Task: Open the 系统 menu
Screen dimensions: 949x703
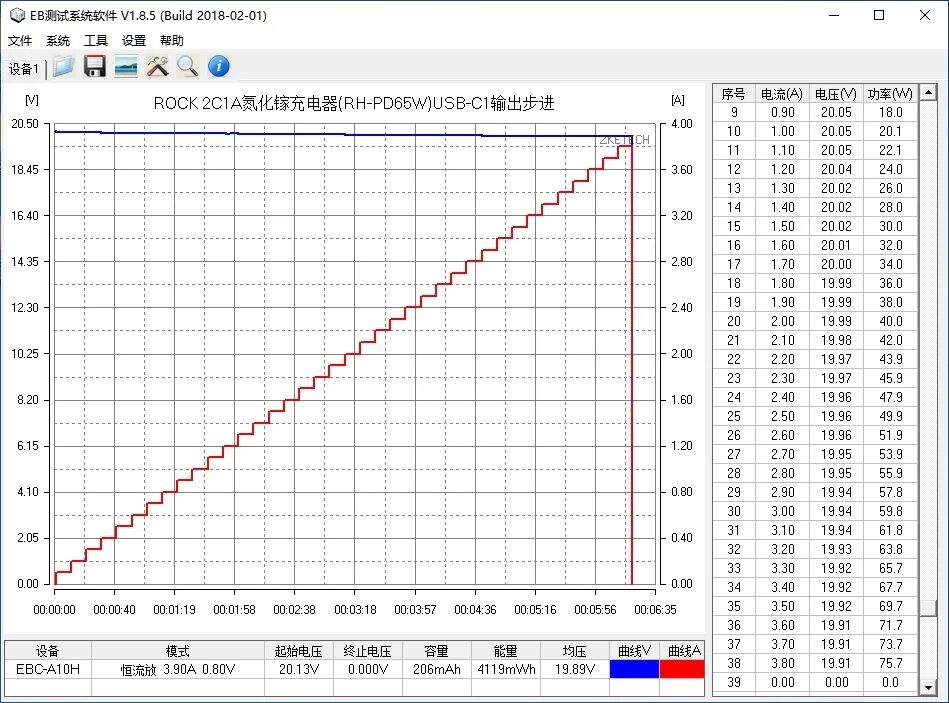Action: tap(57, 41)
